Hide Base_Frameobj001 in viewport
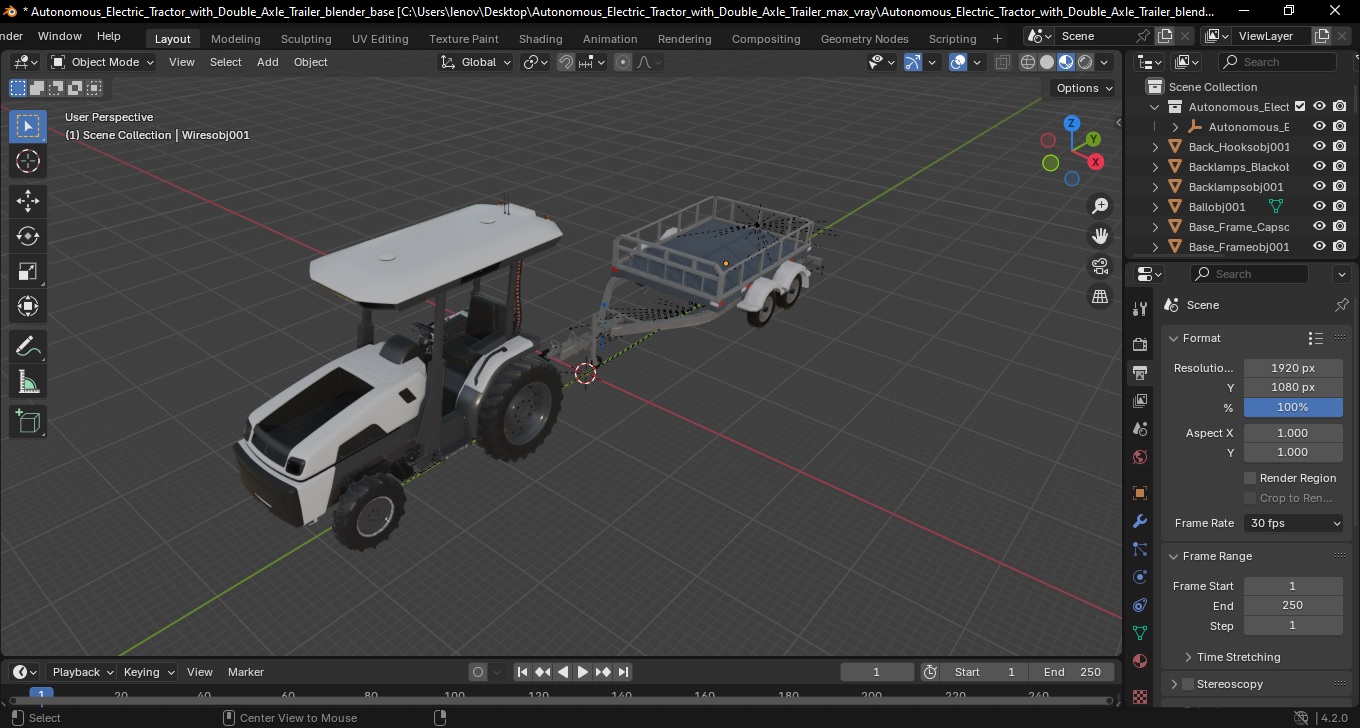 1319,246
